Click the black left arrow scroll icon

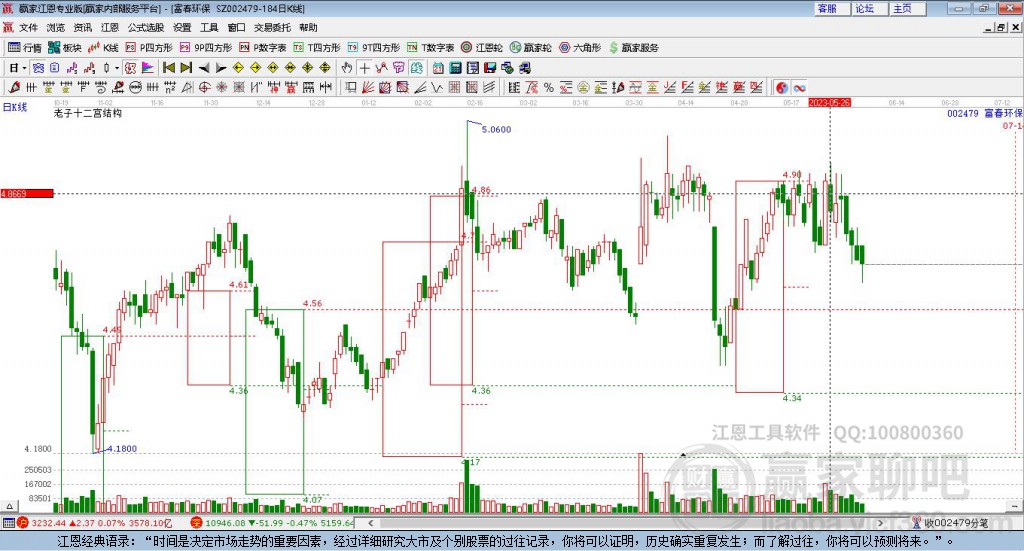204,68
